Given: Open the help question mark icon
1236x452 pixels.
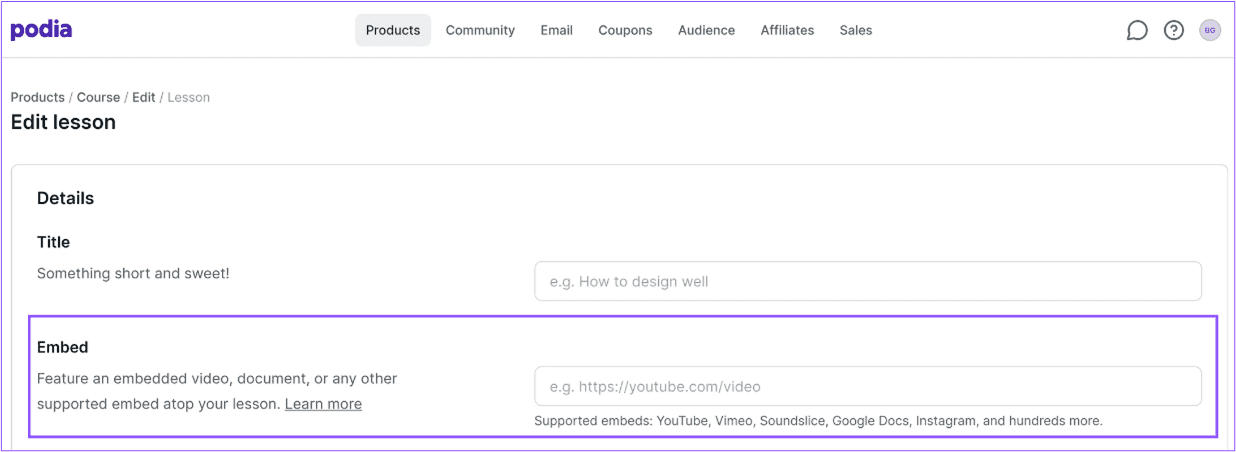Looking at the screenshot, I should (1174, 31).
